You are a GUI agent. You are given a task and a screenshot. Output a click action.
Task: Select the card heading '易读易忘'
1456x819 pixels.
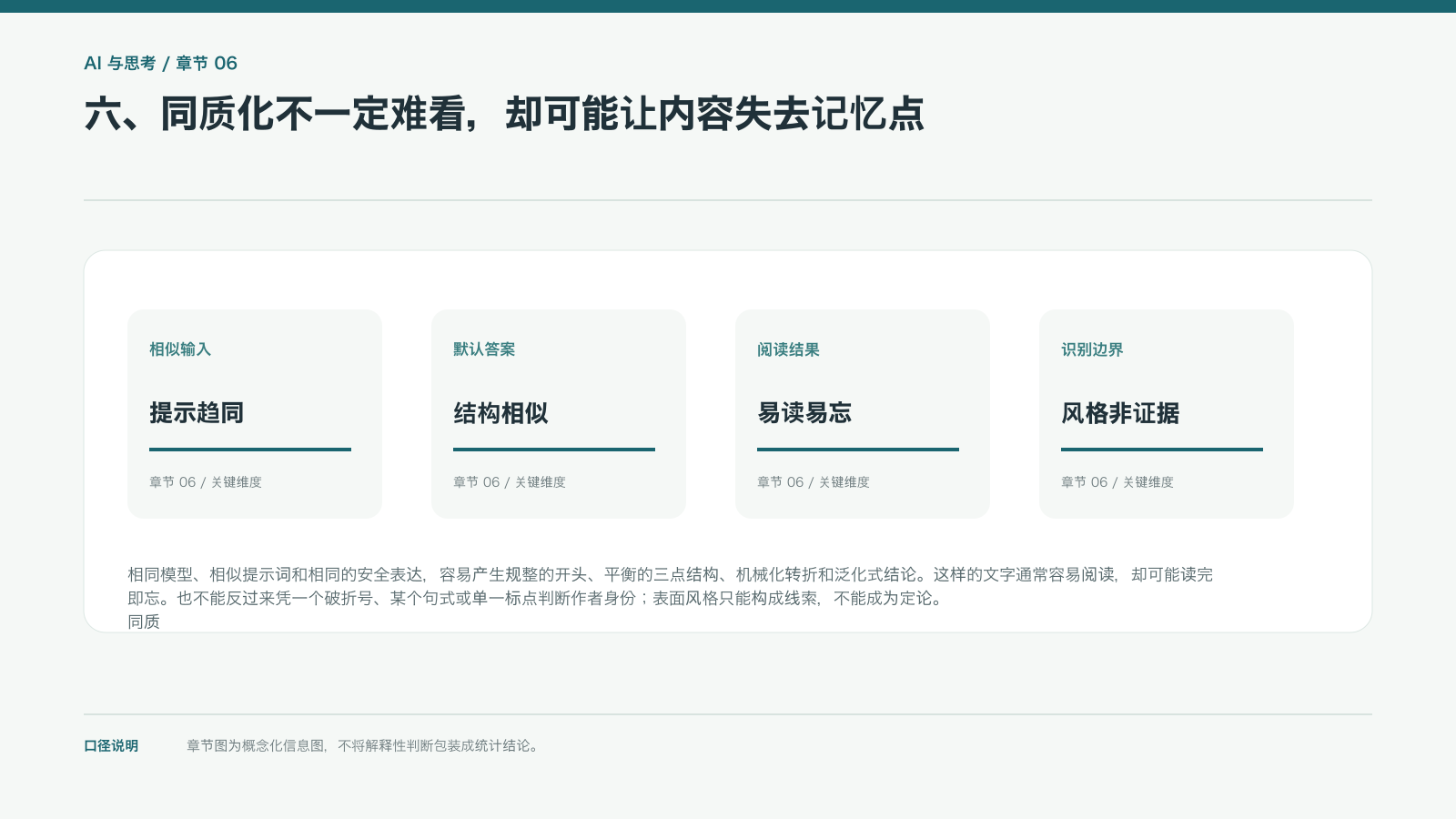pyautogui.click(x=804, y=413)
